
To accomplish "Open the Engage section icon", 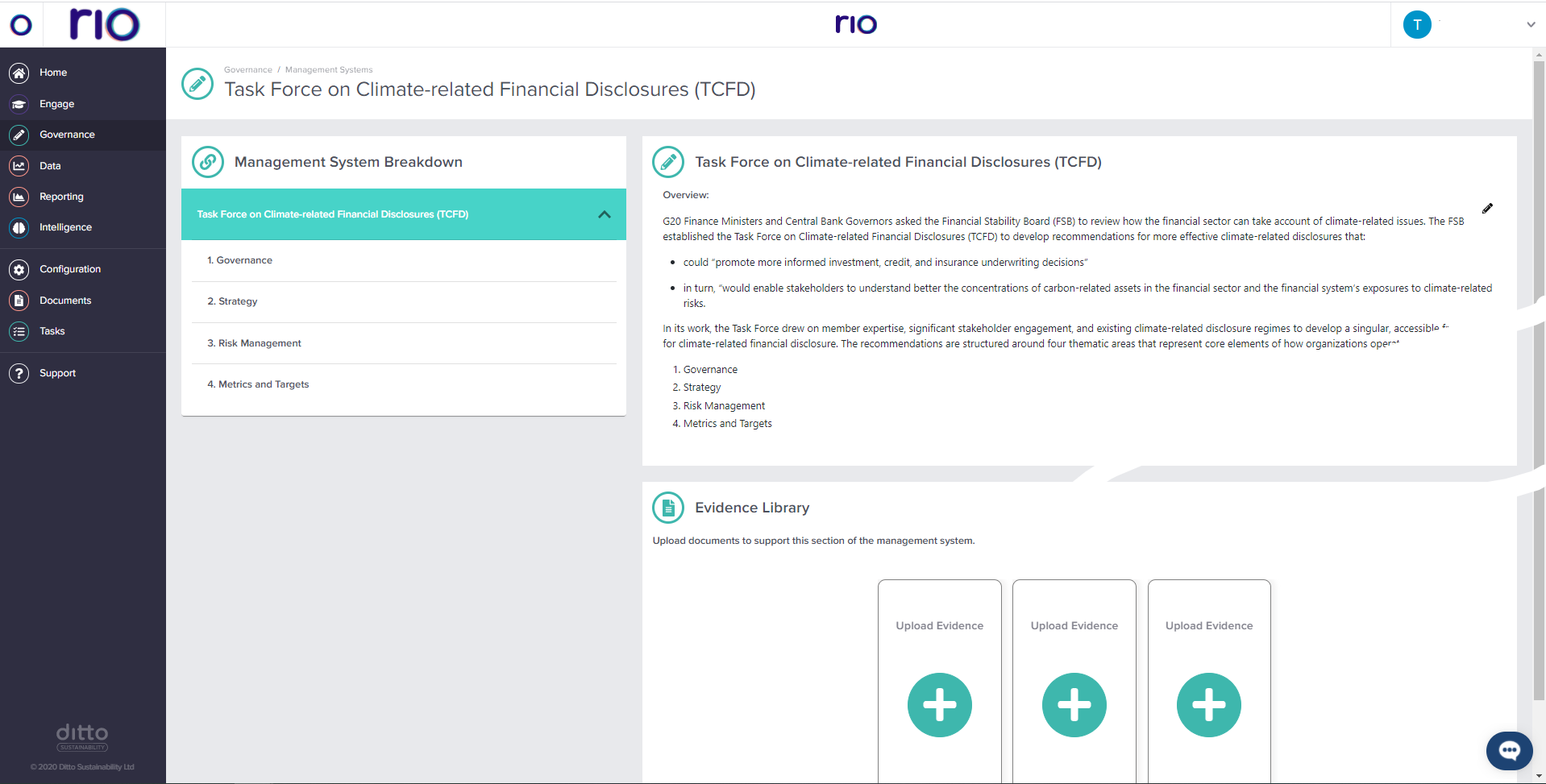I will click(x=18, y=104).
